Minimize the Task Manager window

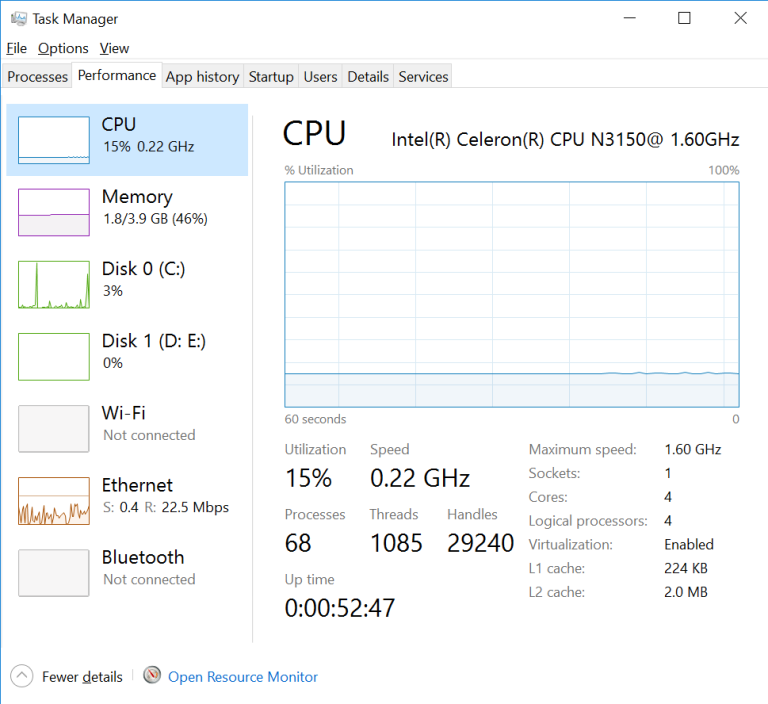pos(629,18)
